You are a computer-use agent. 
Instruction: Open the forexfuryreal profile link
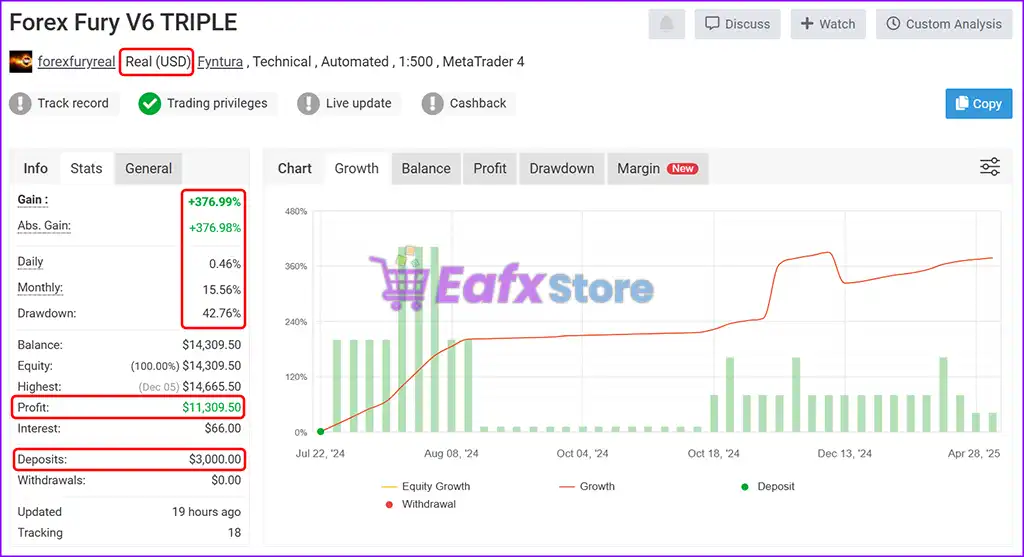coord(76,62)
